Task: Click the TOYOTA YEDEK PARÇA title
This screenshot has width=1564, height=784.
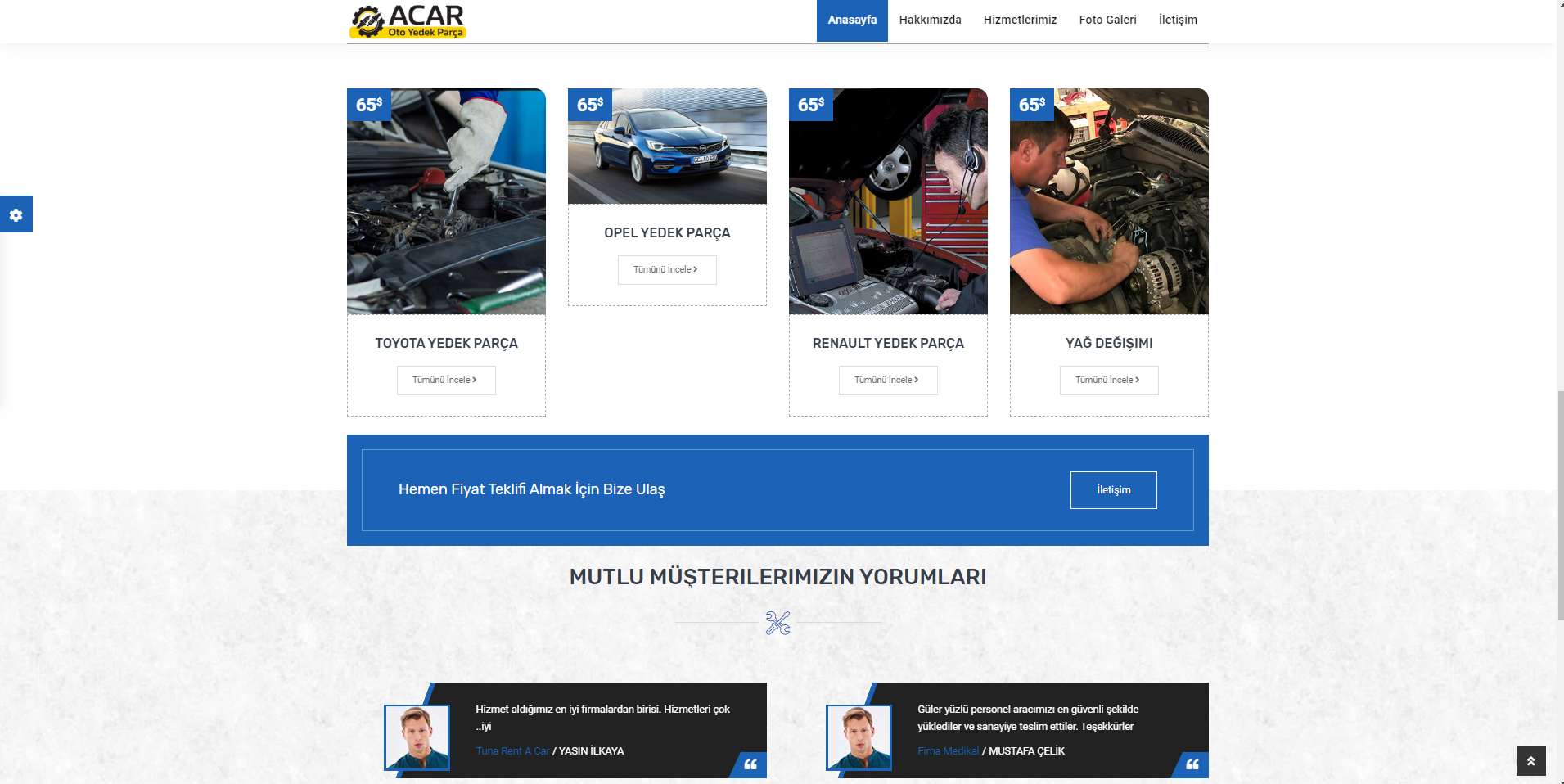Action: [x=446, y=344]
